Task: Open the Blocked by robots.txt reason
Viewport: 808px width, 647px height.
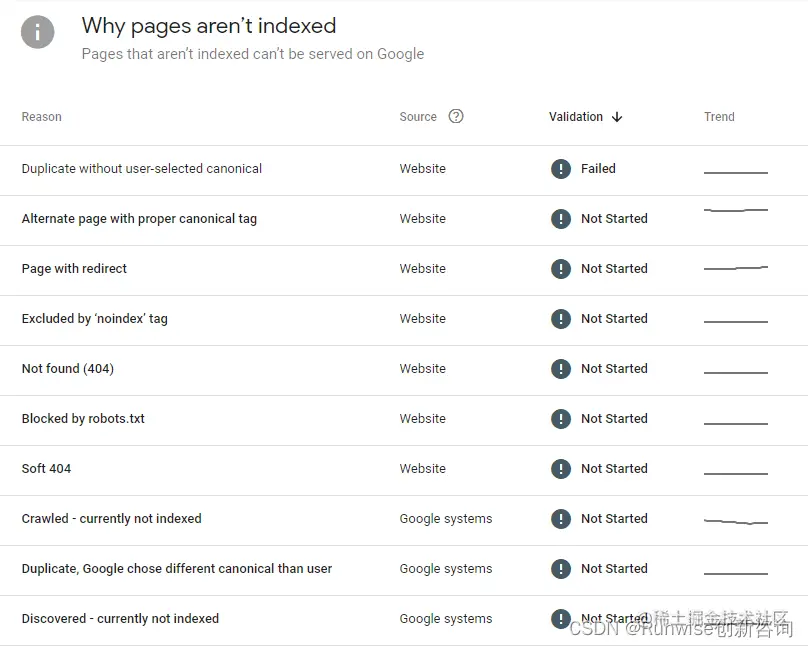Action: [83, 418]
